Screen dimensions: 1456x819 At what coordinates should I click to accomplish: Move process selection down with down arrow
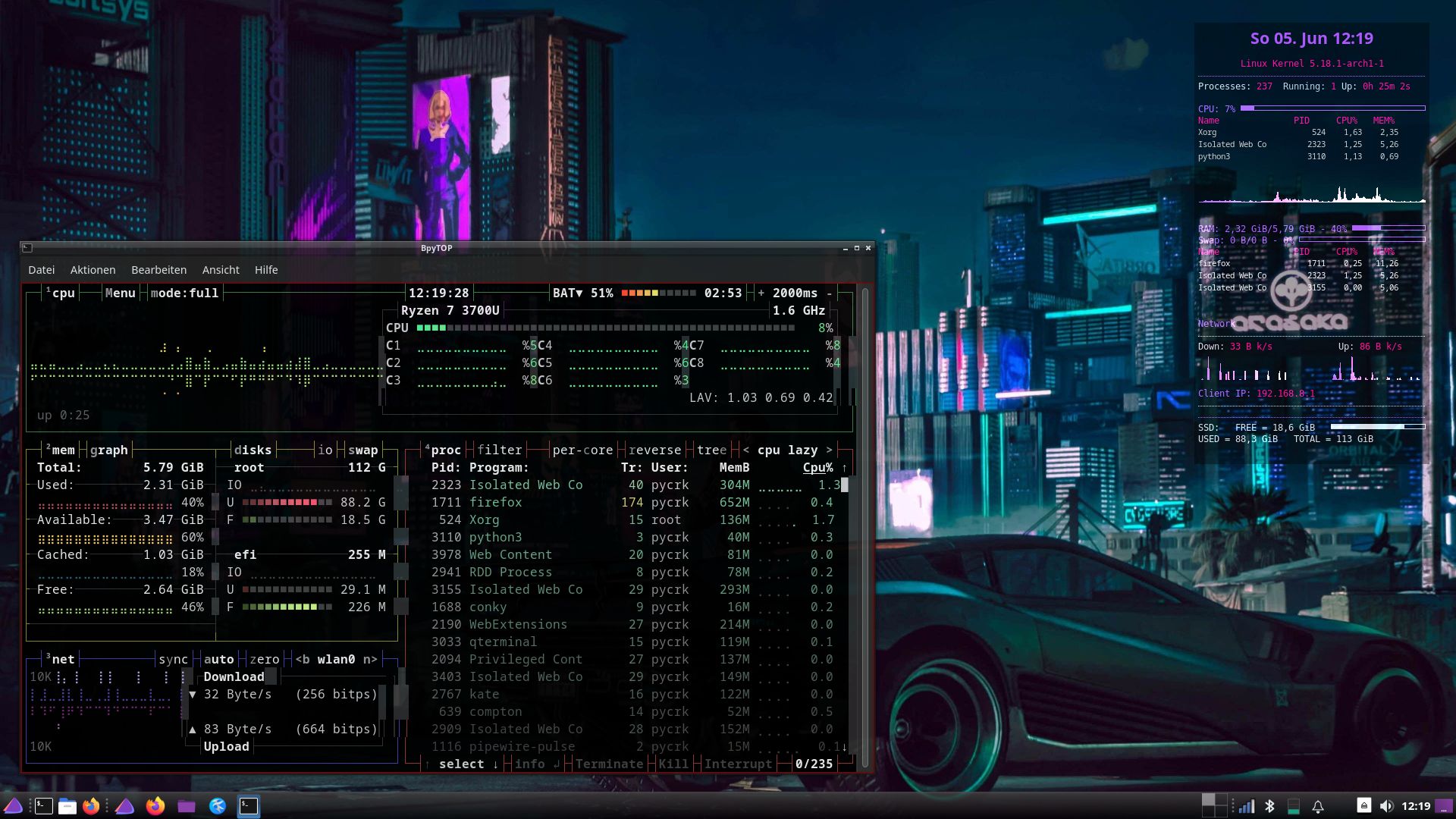(495, 764)
